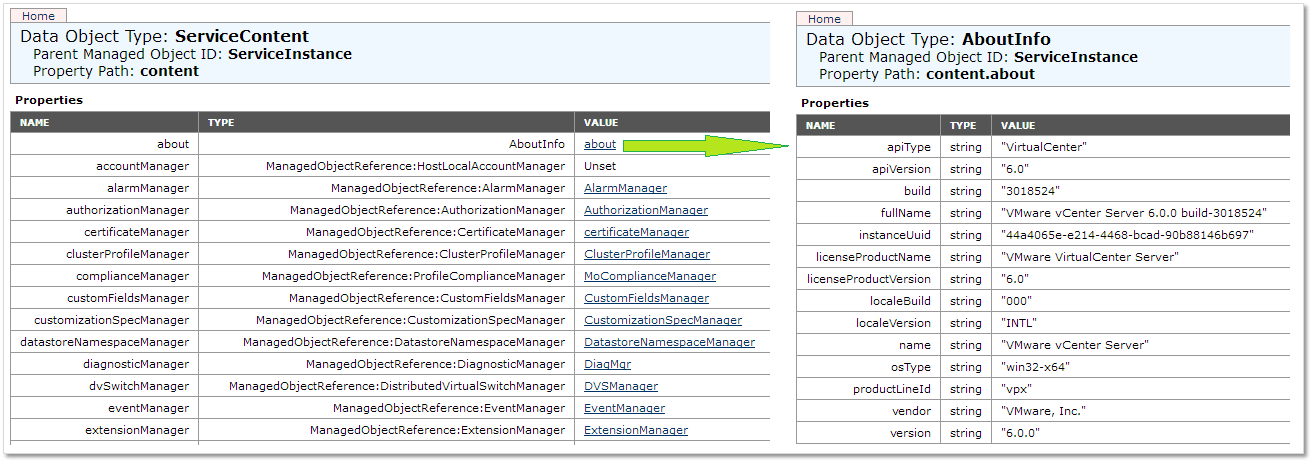
Task: Select the osType "win32-x64" value
Action: tap(1035, 367)
